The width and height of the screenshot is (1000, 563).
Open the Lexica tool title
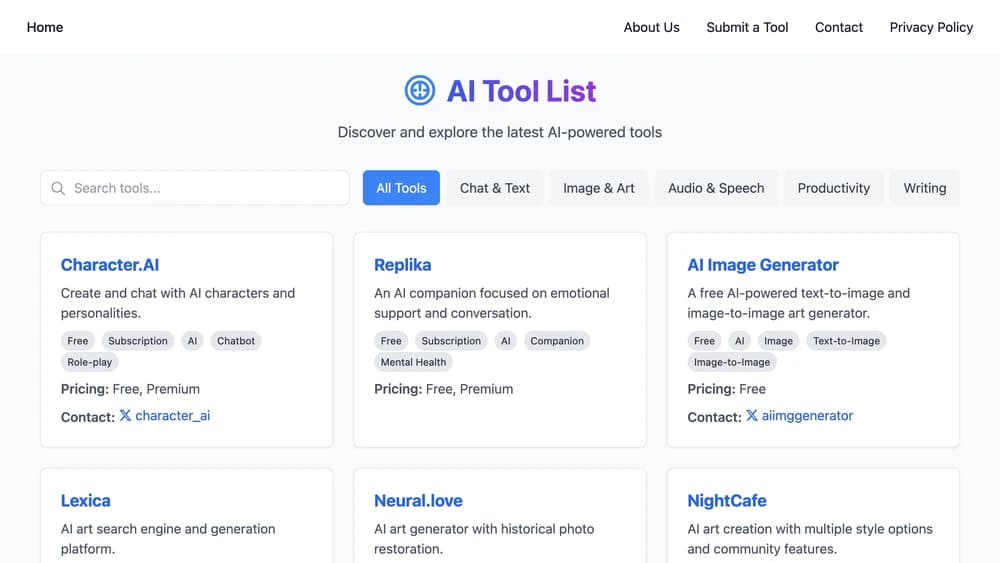coord(85,501)
